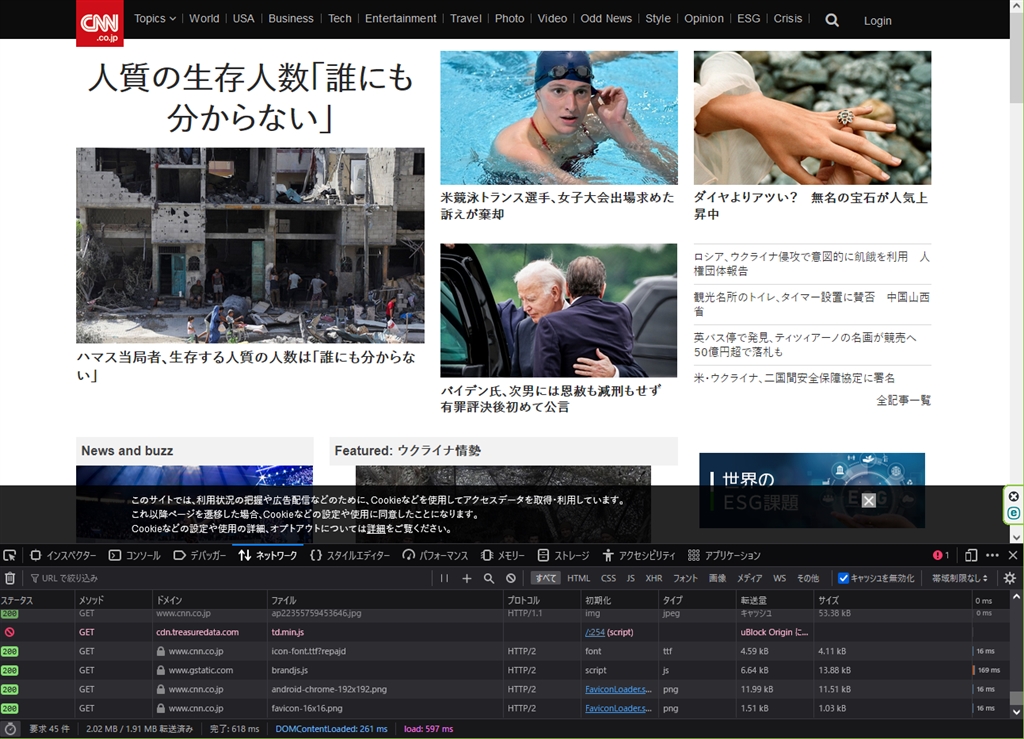Screen dimensions: 1024x739
Task: Toggle responsive design mode icon
Action: [x=971, y=555]
